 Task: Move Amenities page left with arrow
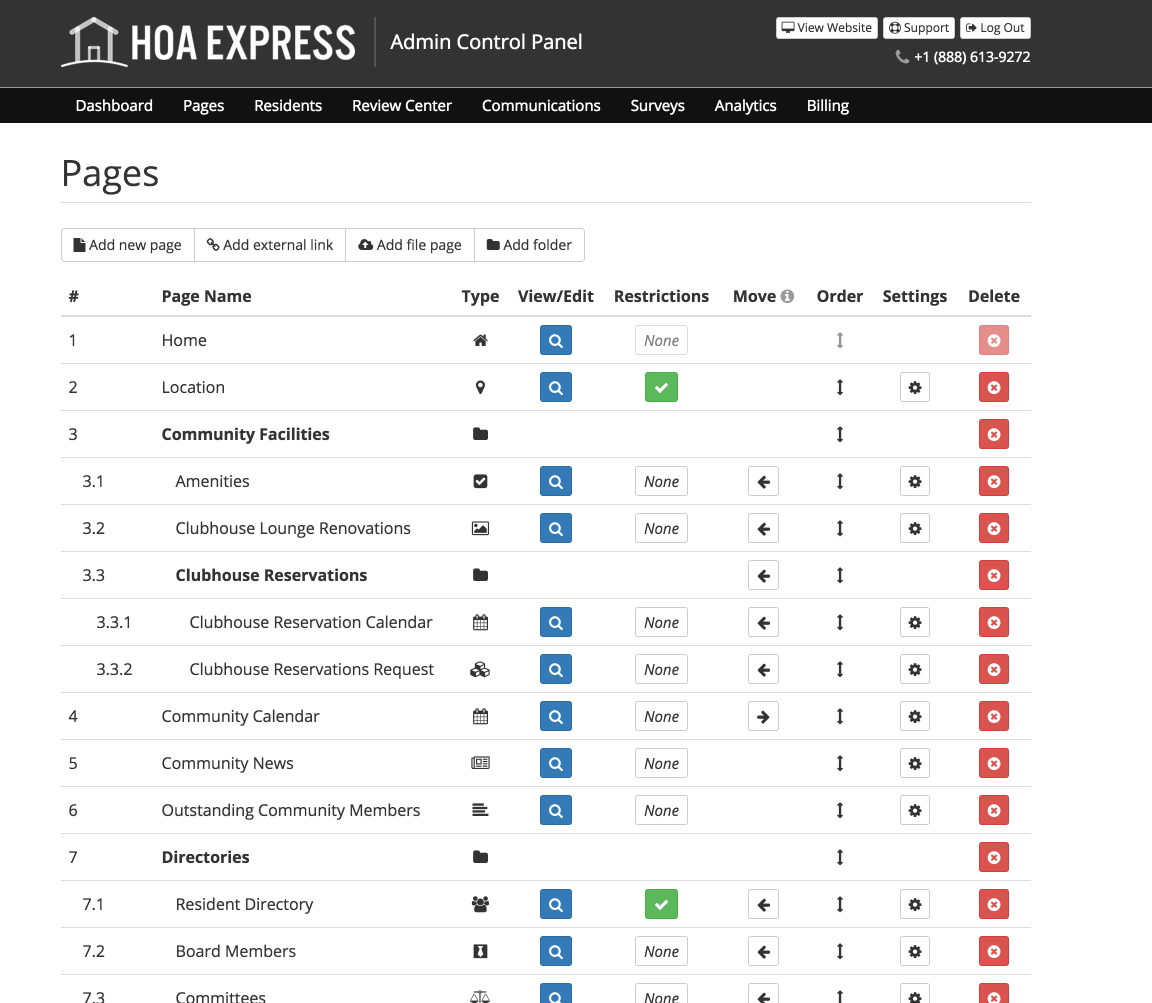click(x=763, y=481)
